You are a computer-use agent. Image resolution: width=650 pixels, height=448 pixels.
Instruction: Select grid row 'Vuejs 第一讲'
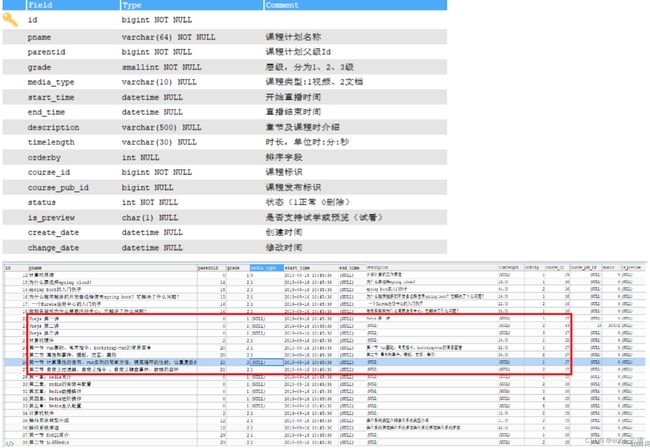tap(325, 319)
